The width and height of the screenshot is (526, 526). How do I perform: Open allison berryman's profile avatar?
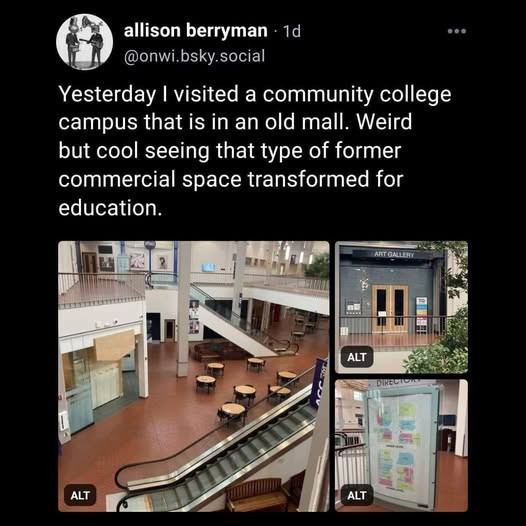point(85,42)
